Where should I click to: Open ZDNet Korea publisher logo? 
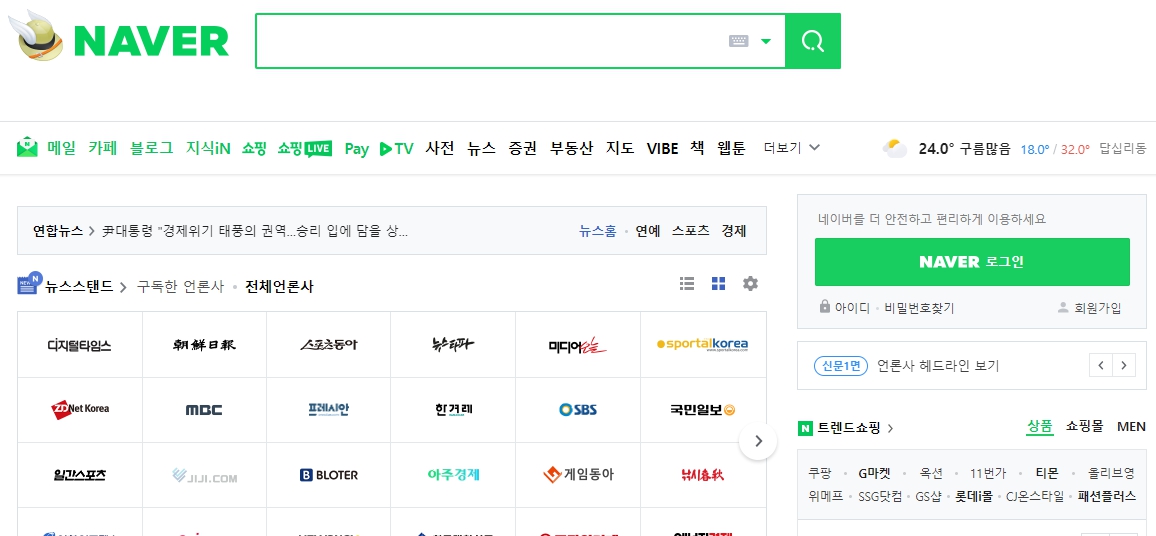pyautogui.click(x=80, y=408)
